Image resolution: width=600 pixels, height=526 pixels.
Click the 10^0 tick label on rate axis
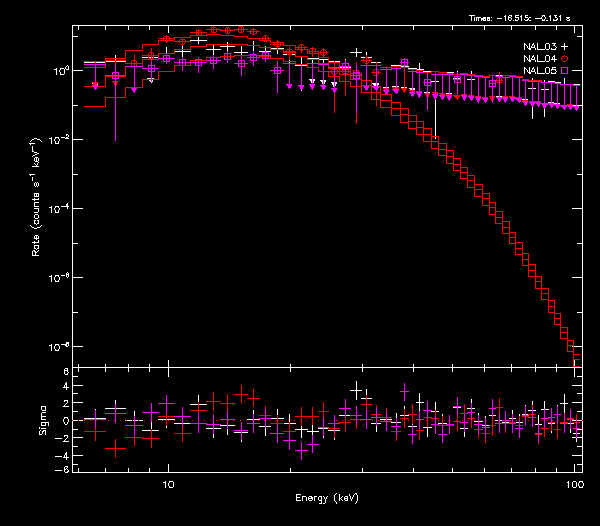61,71
